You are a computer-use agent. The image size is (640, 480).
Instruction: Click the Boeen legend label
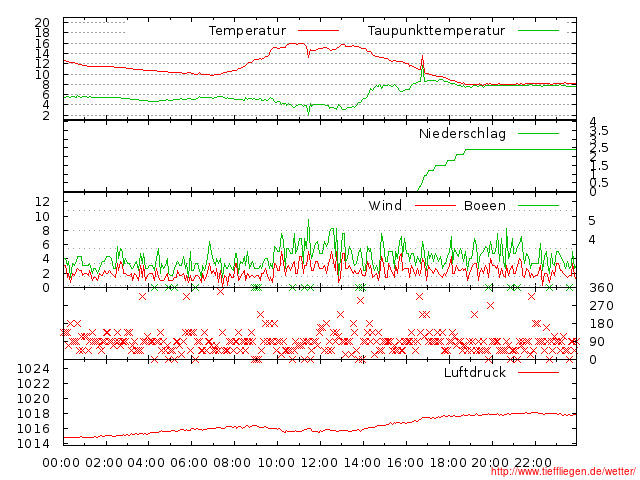click(484, 205)
